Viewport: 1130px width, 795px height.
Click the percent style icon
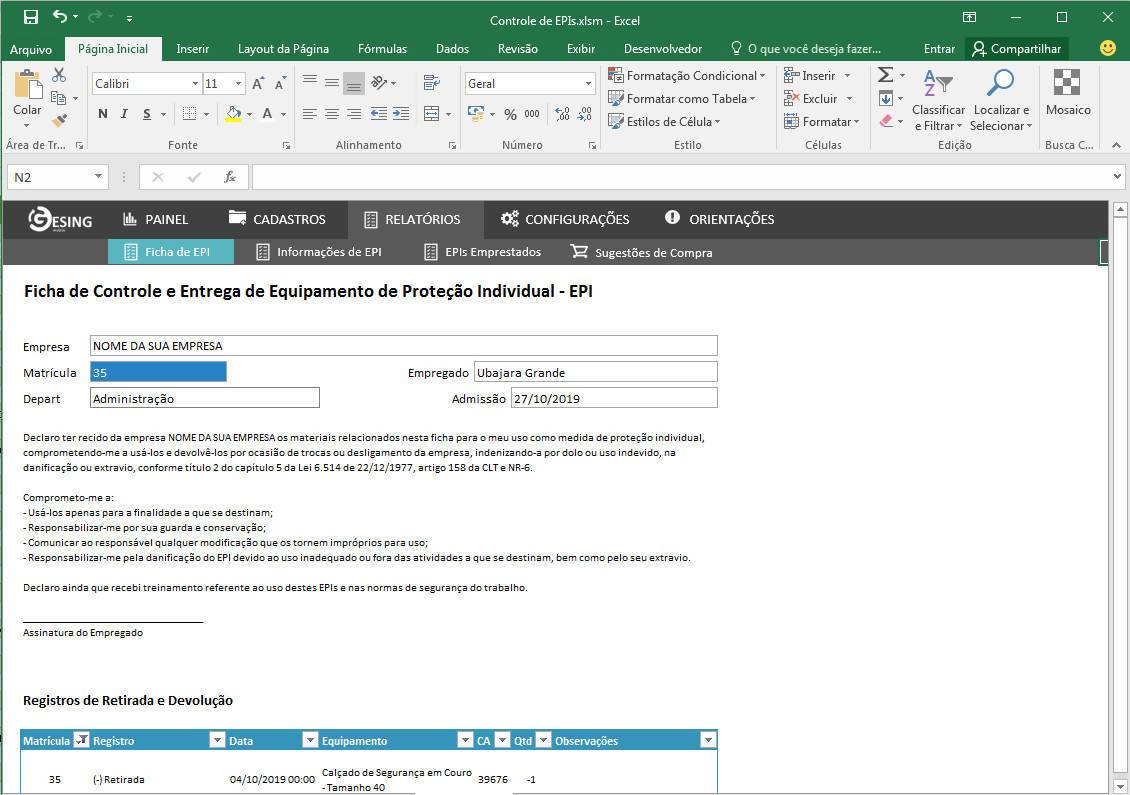[510, 114]
